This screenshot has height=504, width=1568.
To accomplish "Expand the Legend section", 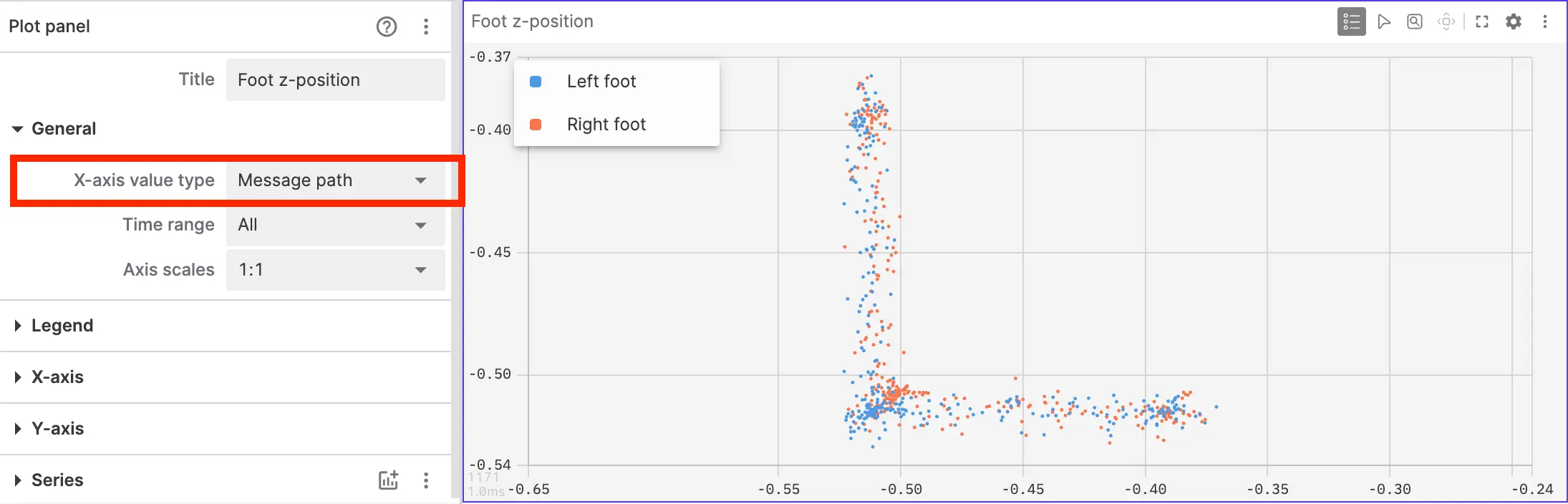I will coord(62,326).
